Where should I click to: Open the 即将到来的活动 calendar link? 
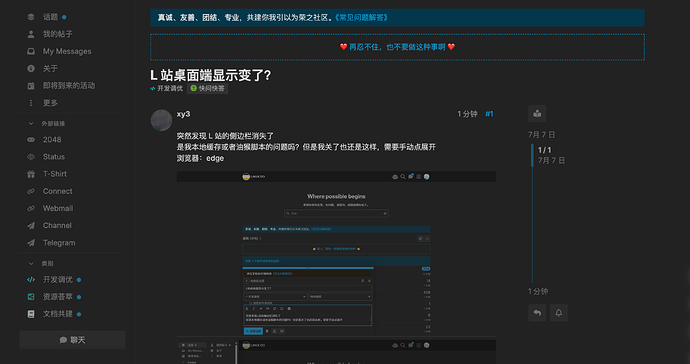70,85
